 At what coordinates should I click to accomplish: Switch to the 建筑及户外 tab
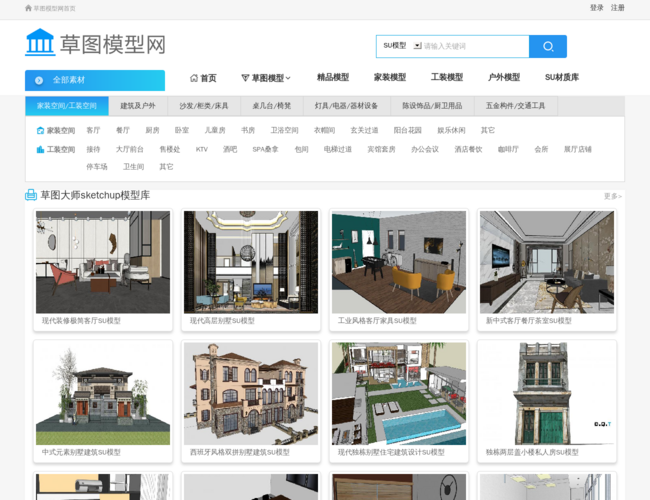pyautogui.click(x=138, y=105)
